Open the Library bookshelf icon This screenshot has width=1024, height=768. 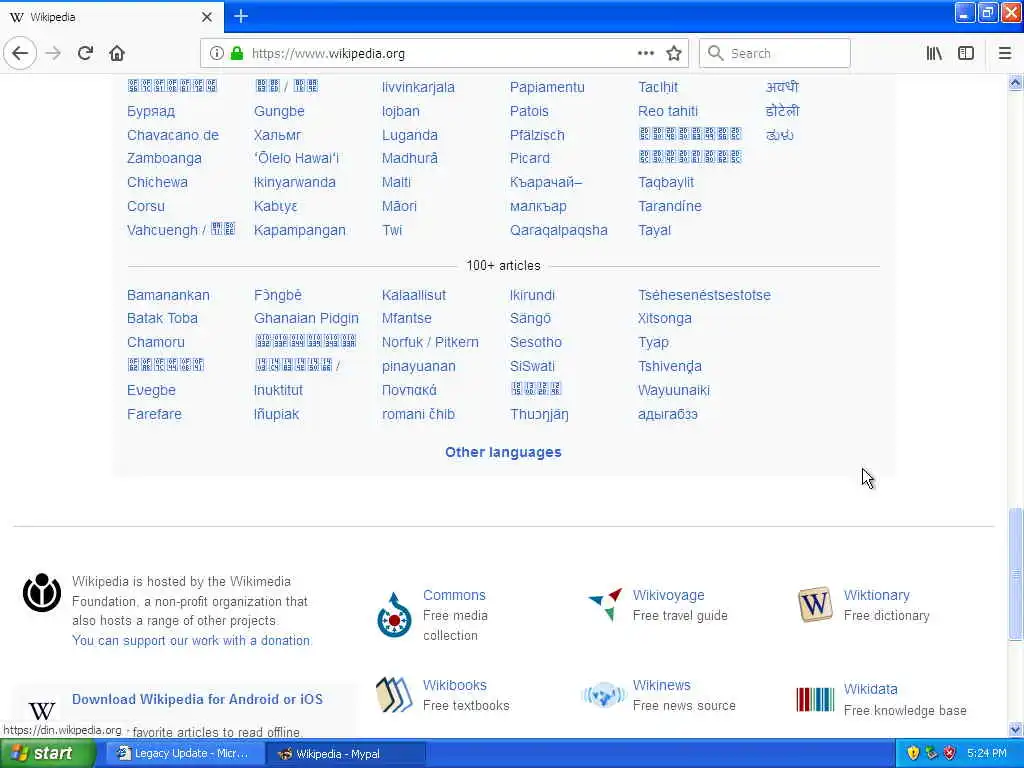[934, 54]
